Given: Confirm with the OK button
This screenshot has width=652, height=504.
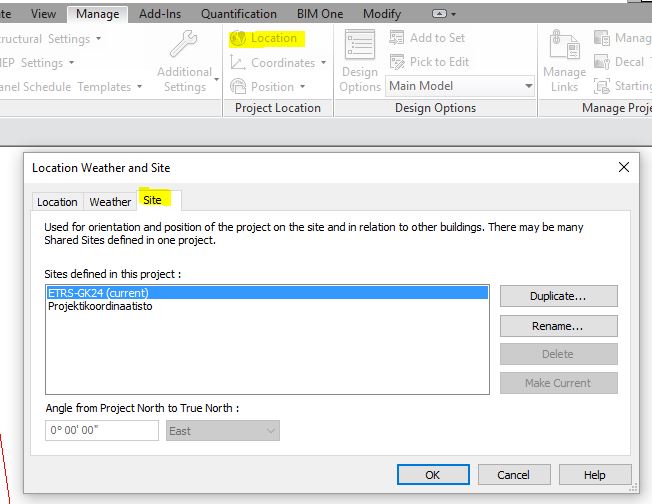Looking at the screenshot, I should pyautogui.click(x=433, y=474).
